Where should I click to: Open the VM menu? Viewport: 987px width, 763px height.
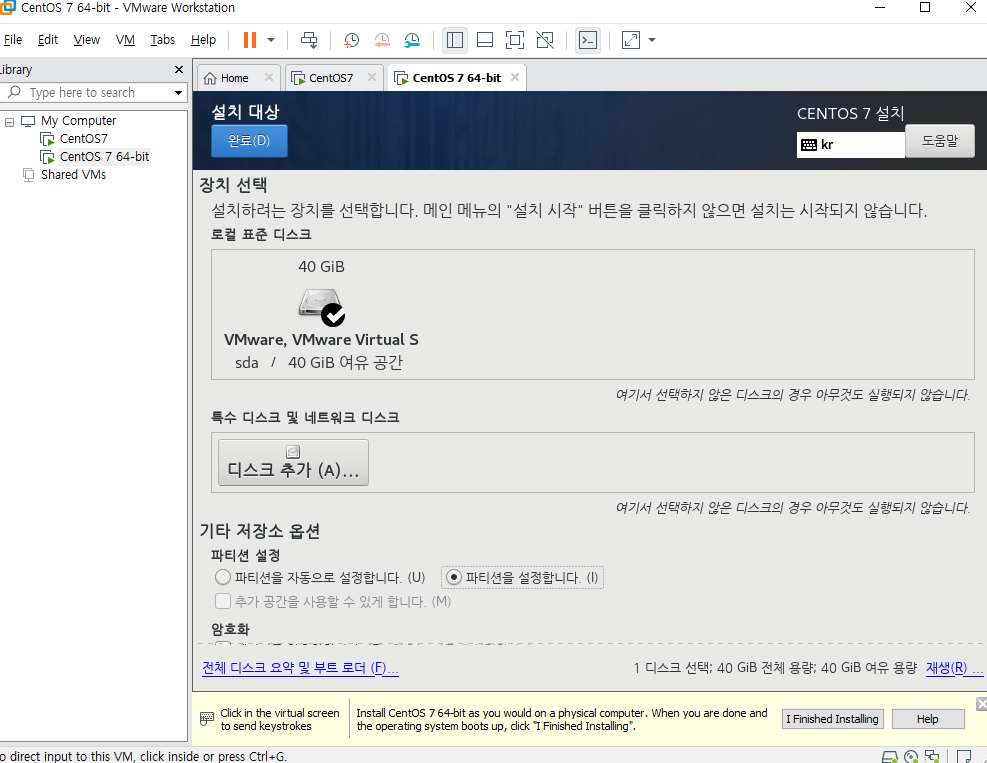pos(125,40)
